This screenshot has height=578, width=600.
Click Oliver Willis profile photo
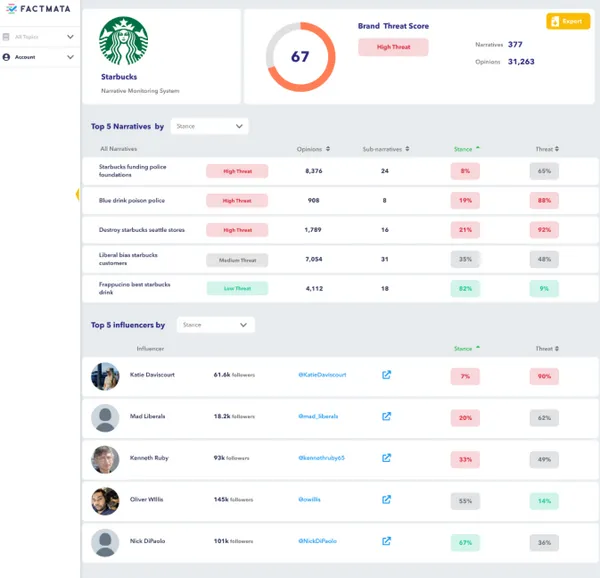105,501
